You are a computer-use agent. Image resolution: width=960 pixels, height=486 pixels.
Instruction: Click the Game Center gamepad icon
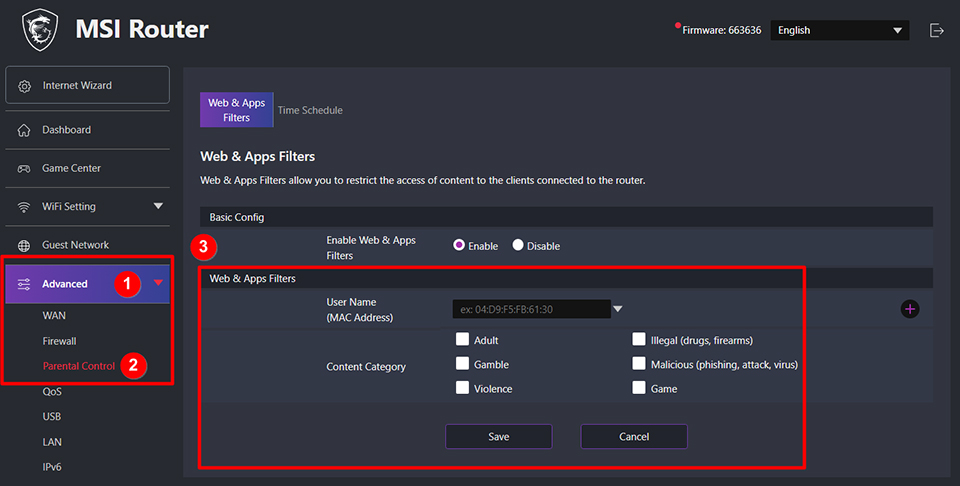(24, 168)
